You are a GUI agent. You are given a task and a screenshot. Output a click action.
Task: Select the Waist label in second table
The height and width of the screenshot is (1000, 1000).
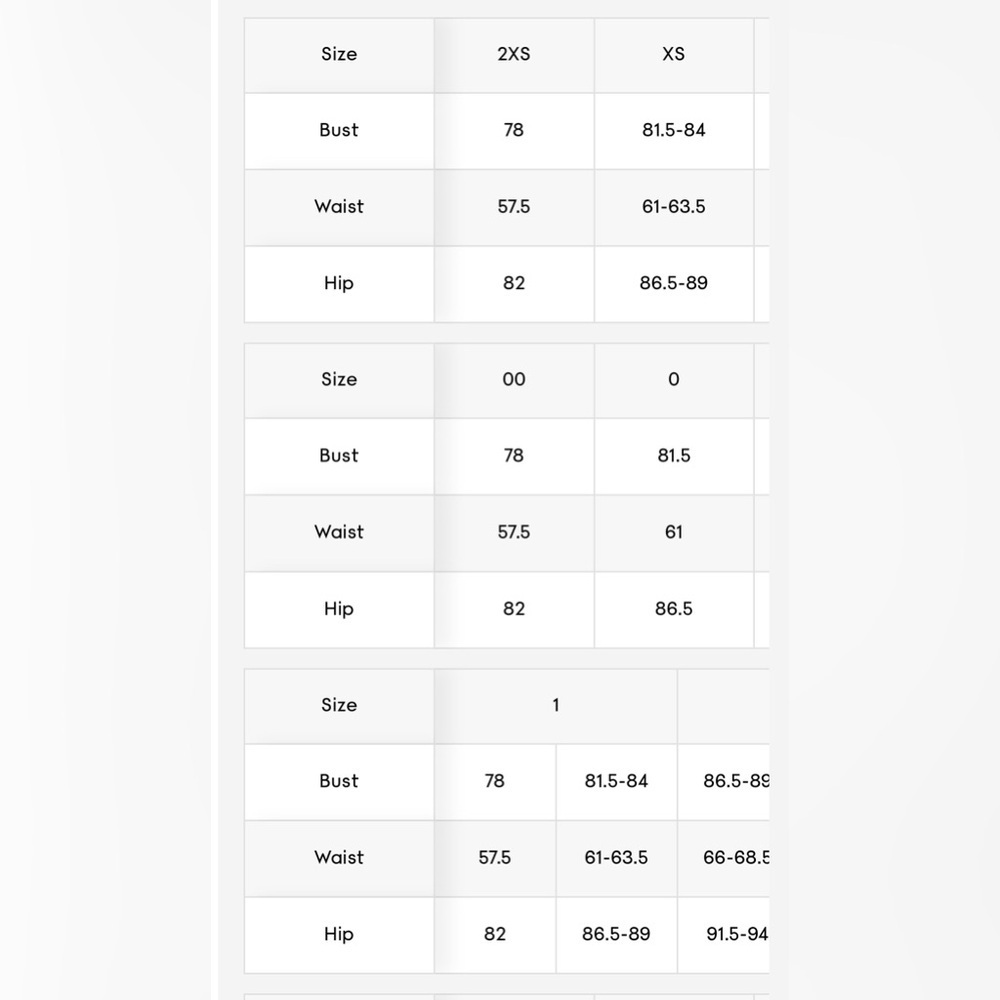339,533
